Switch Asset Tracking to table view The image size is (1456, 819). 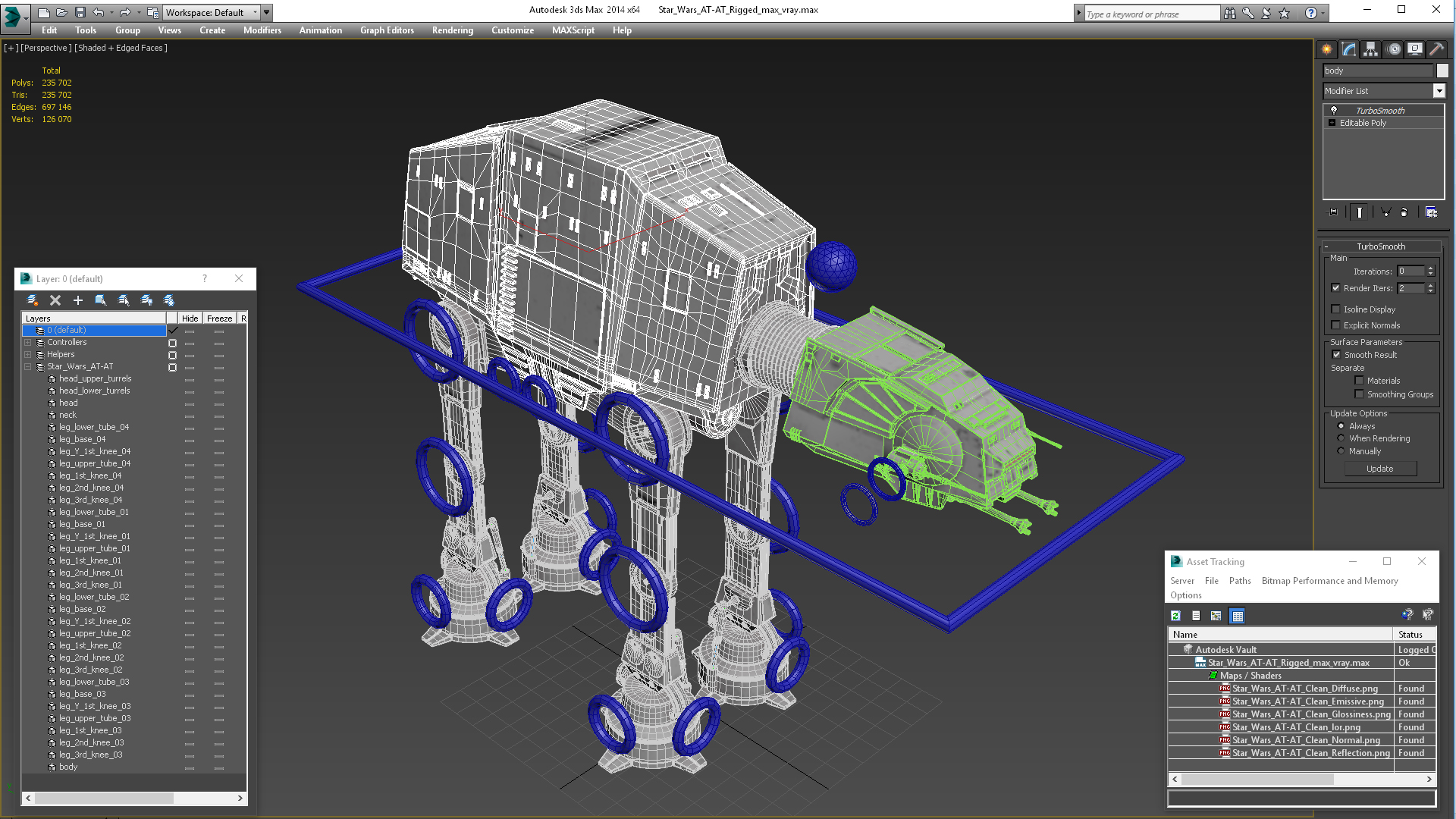pyautogui.click(x=1238, y=616)
